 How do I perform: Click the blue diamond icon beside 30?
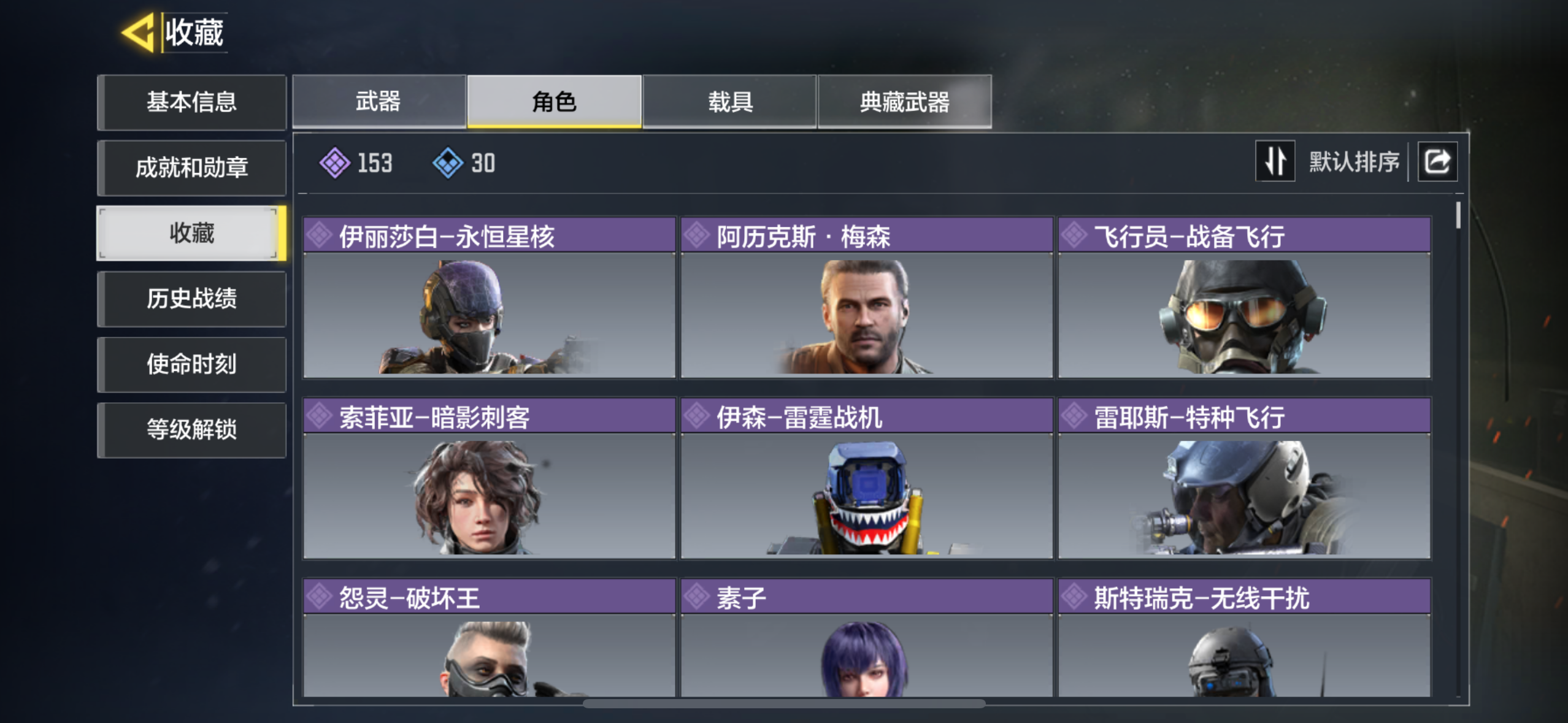click(x=448, y=163)
